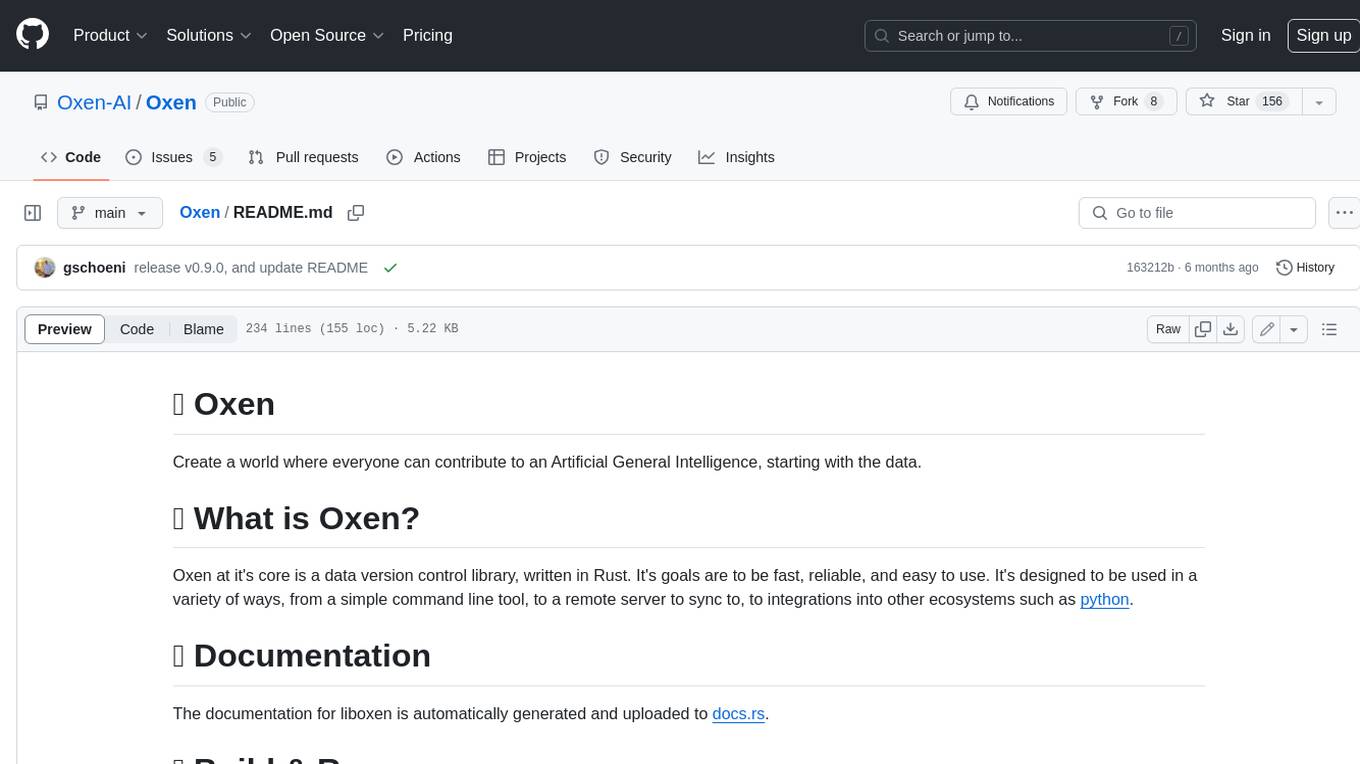Open the more file actions menu

coord(1344,213)
